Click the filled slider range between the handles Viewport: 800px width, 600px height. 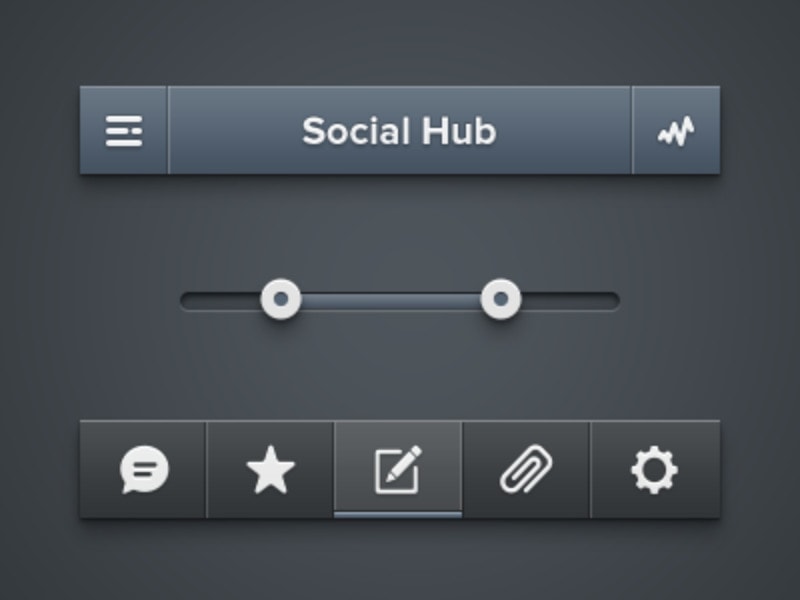point(391,301)
